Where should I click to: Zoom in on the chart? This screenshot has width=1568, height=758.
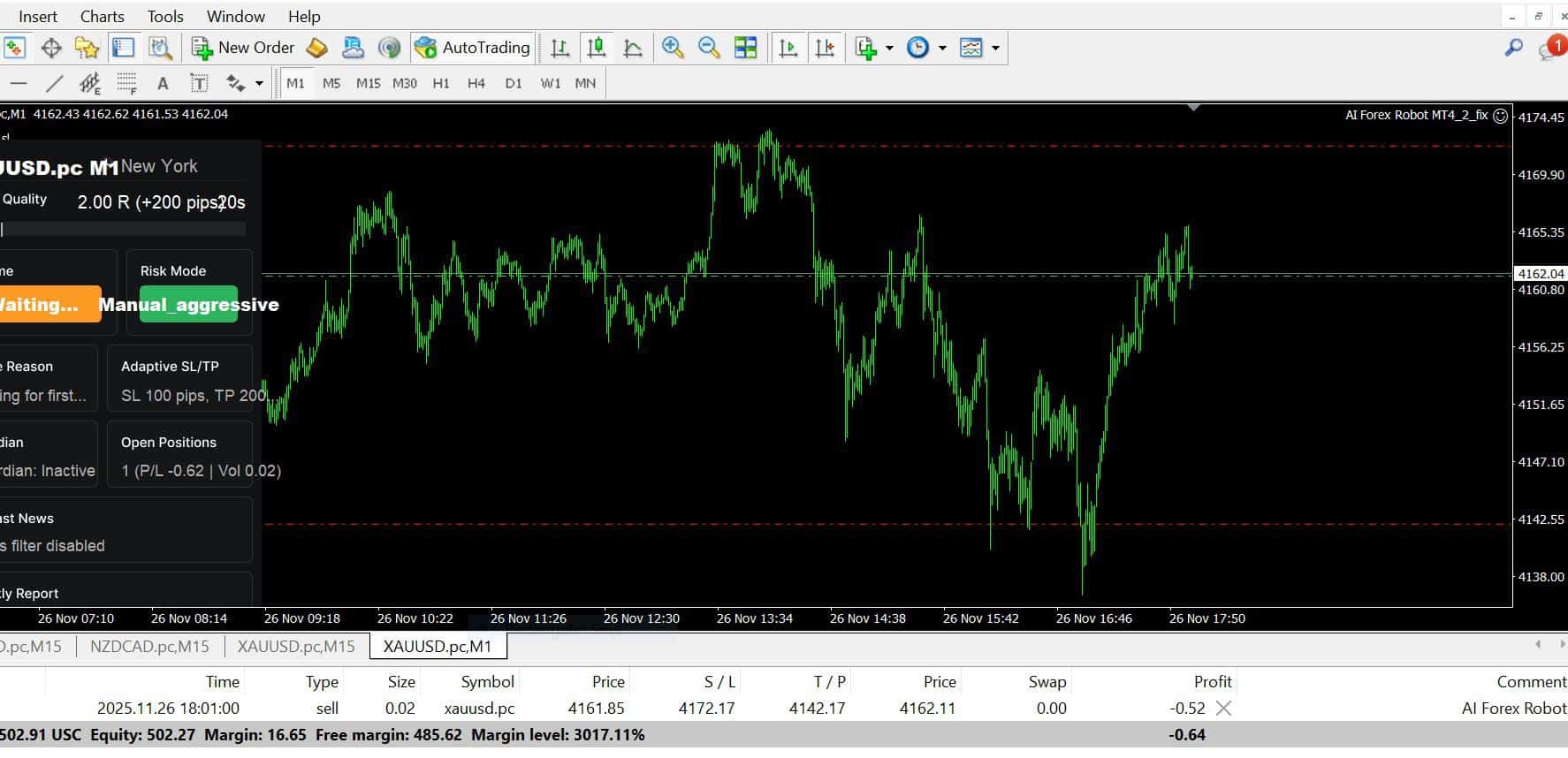[x=673, y=48]
